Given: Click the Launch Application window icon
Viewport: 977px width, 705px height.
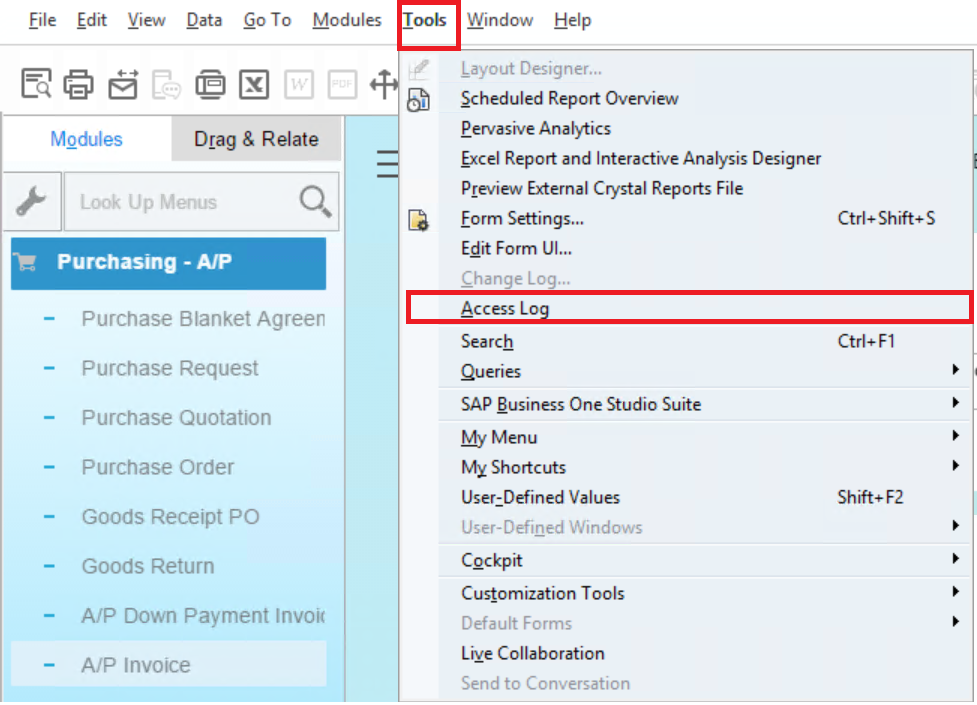Looking at the screenshot, I should (210, 85).
